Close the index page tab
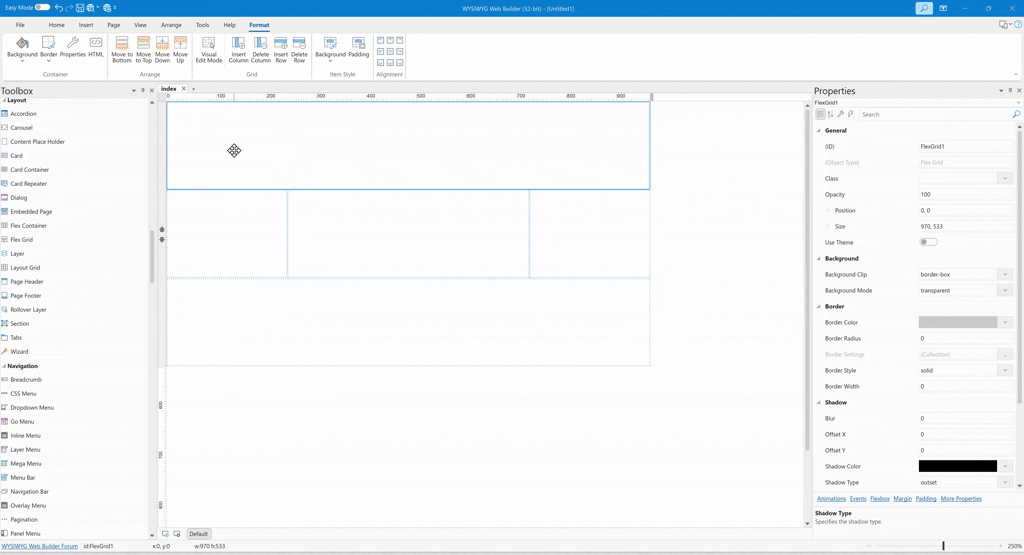Viewport: 1024px width, 555px height. tap(184, 88)
